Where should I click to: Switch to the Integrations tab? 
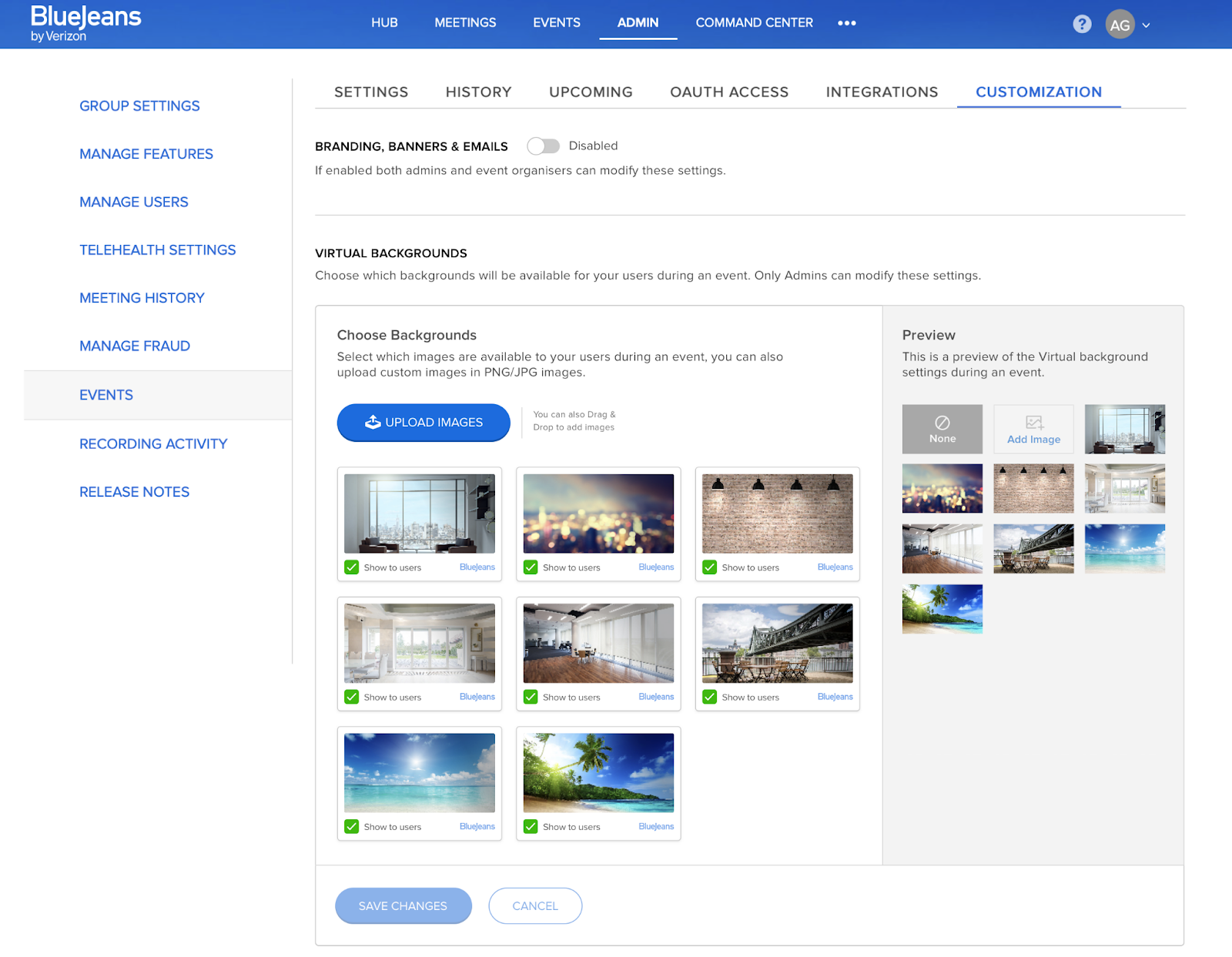882,92
